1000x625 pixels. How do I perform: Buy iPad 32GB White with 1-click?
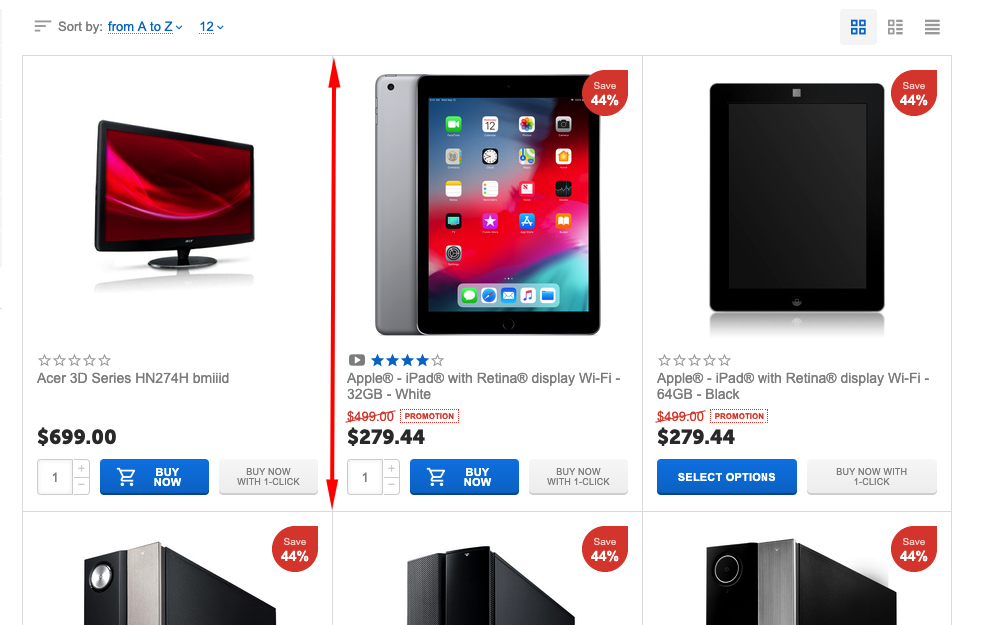click(578, 477)
